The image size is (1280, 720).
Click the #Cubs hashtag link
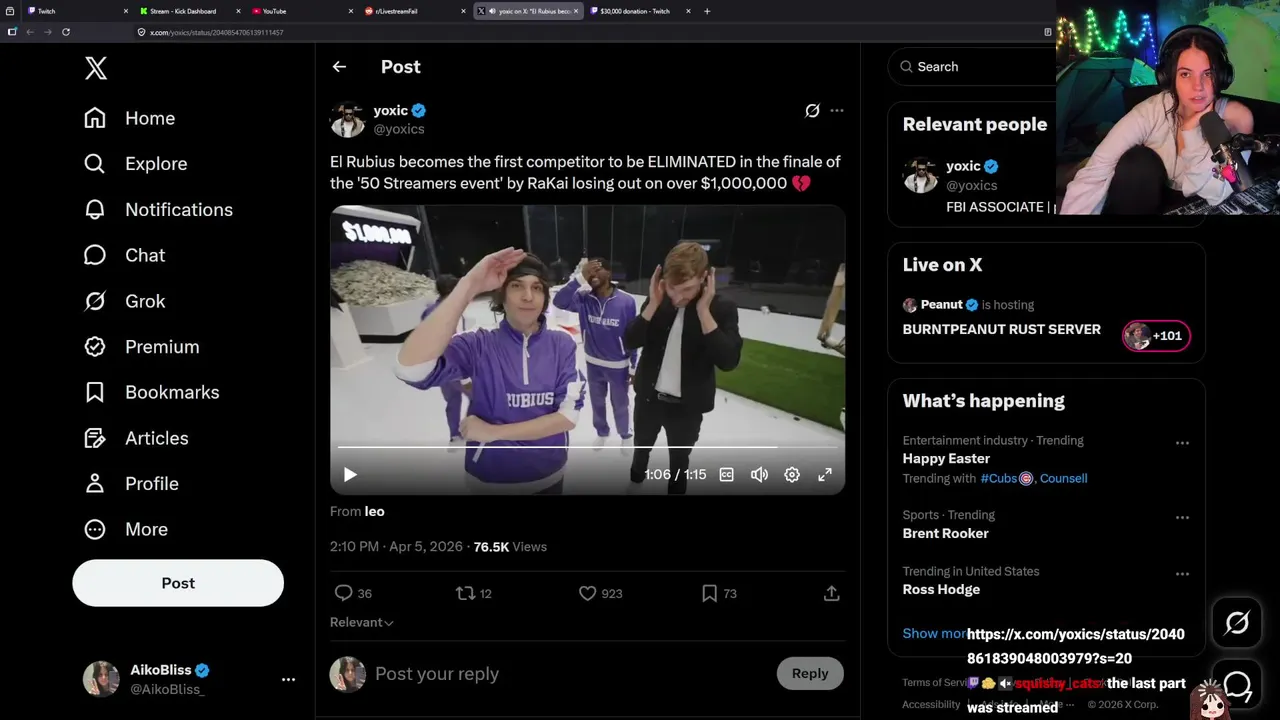1006,478
